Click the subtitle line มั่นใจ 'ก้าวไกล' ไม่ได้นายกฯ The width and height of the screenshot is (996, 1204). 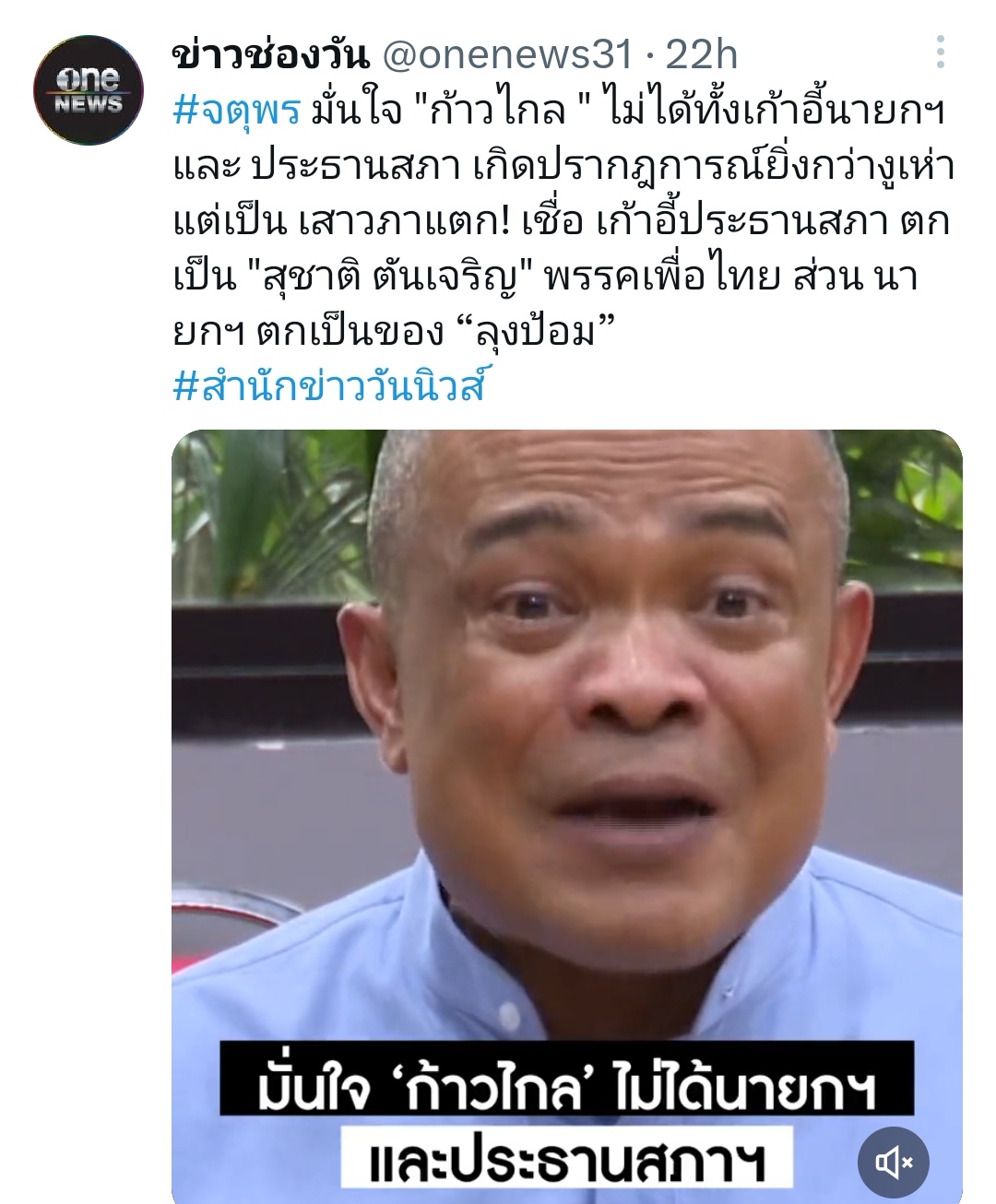click(x=565, y=1092)
